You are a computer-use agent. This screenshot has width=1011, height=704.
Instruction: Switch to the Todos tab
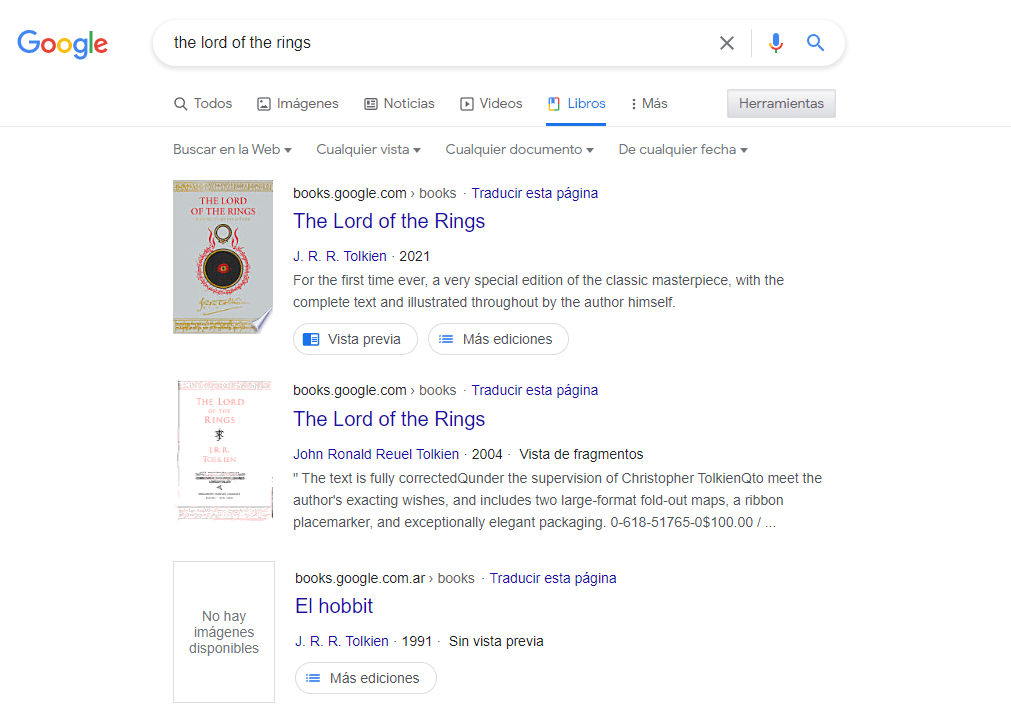pos(203,103)
